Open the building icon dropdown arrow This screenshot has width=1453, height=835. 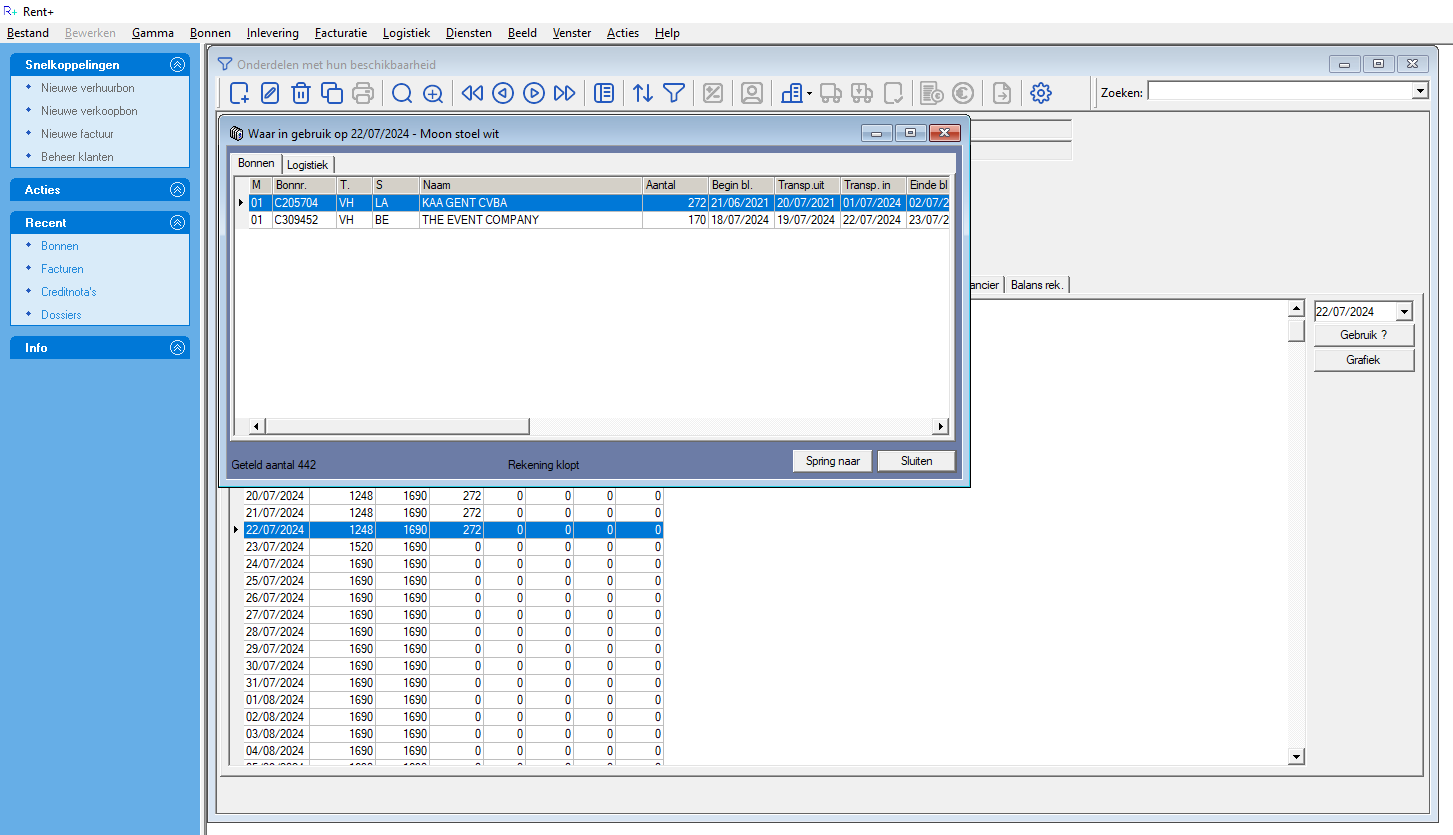click(809, 94)
